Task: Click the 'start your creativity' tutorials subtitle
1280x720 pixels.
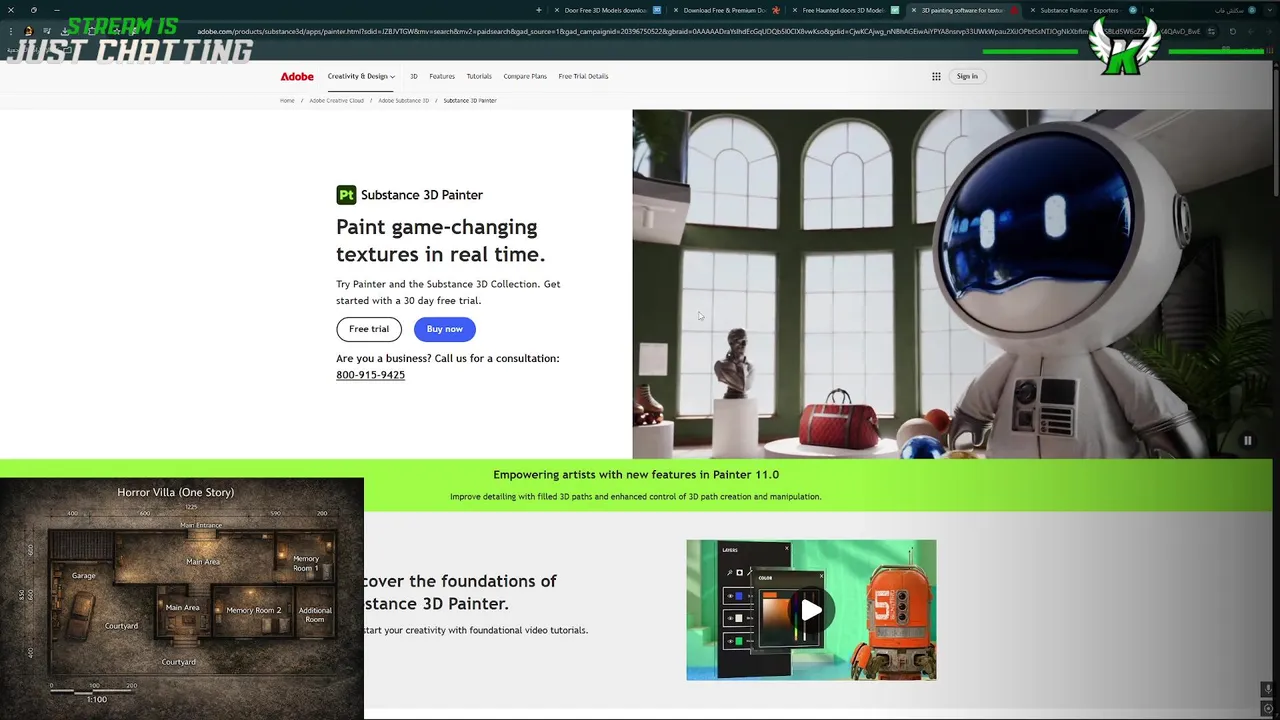Action: point(476,630)
